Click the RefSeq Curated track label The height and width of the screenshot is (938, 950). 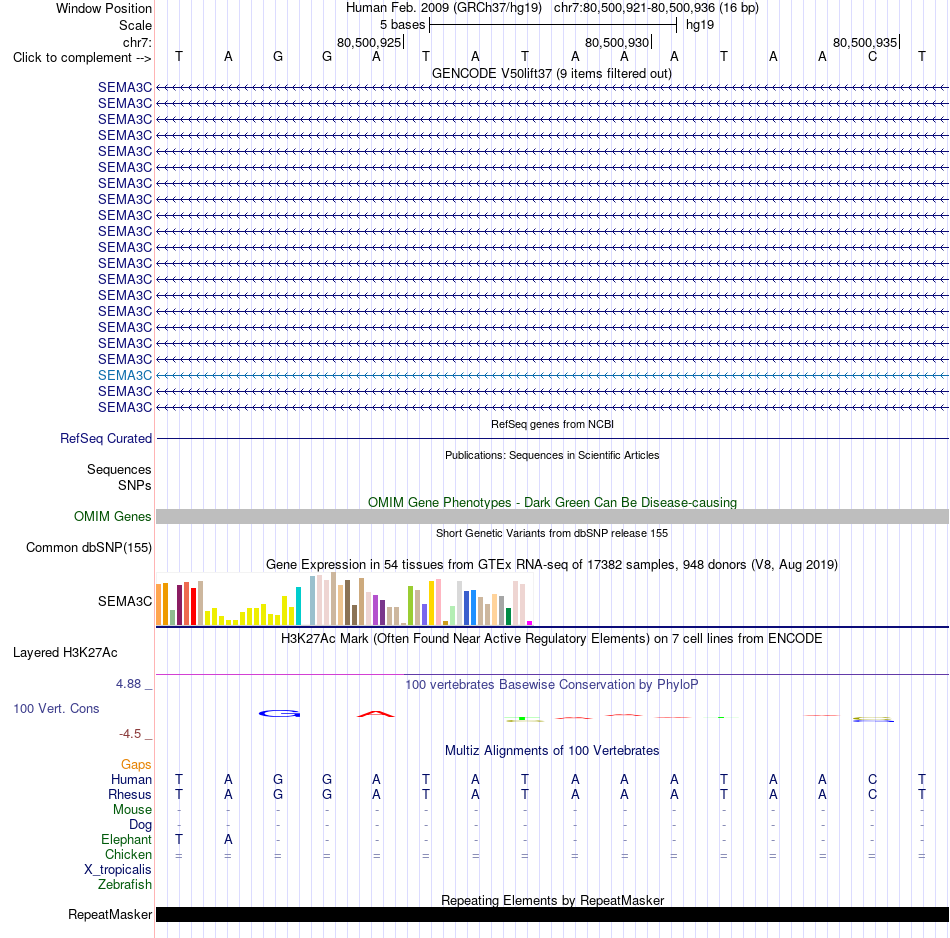[106, 438]
